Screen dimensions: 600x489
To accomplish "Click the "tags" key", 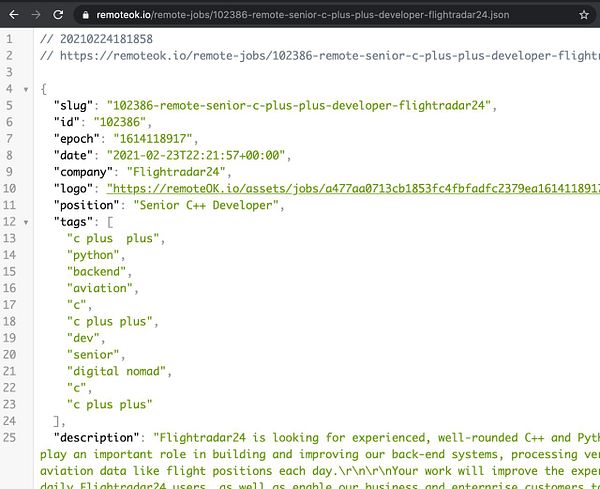I will (x=73, y=222).
